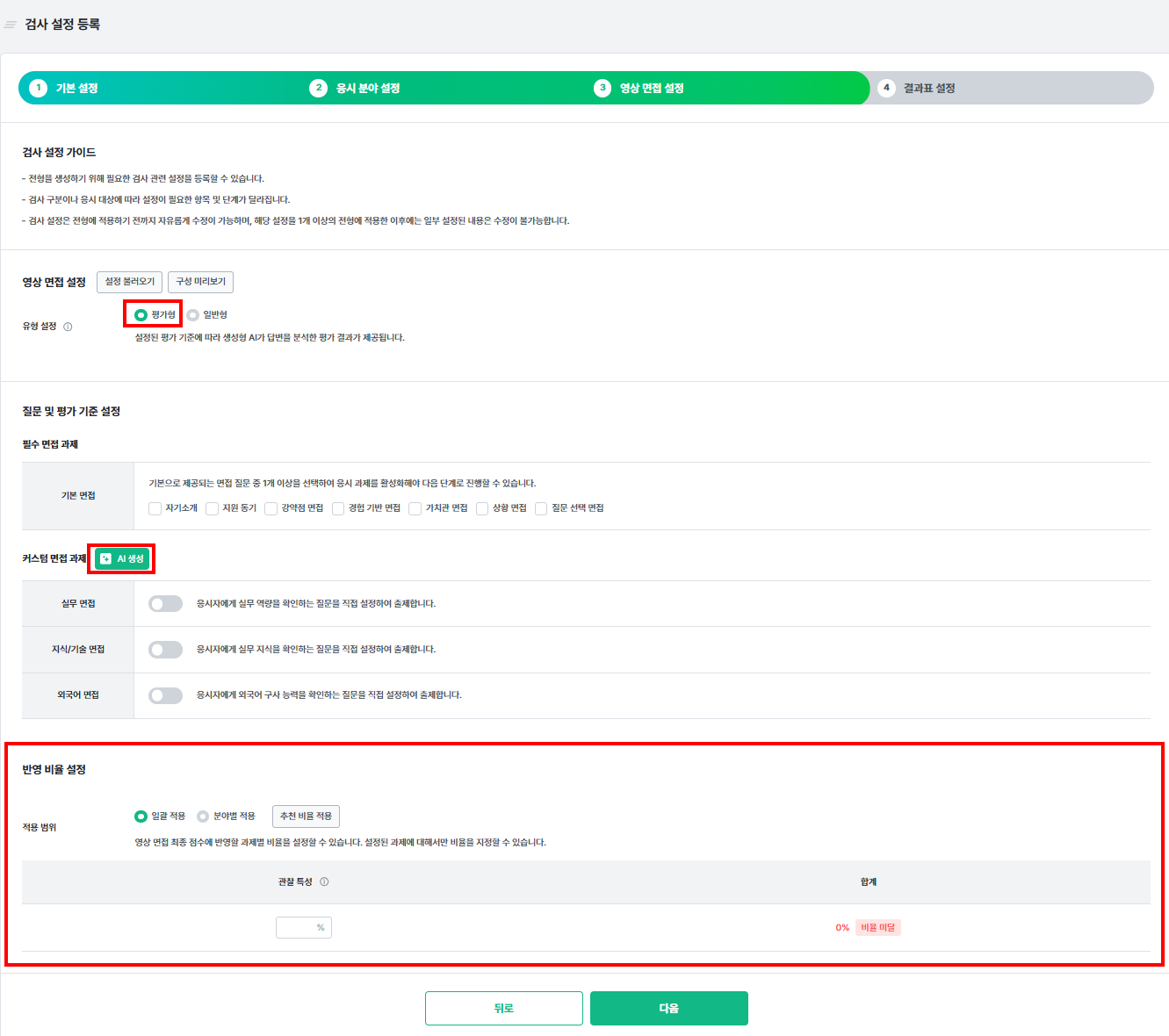Enable the 외국어 면접 toggle
Screen dimensions: 1169x1036
166,695
